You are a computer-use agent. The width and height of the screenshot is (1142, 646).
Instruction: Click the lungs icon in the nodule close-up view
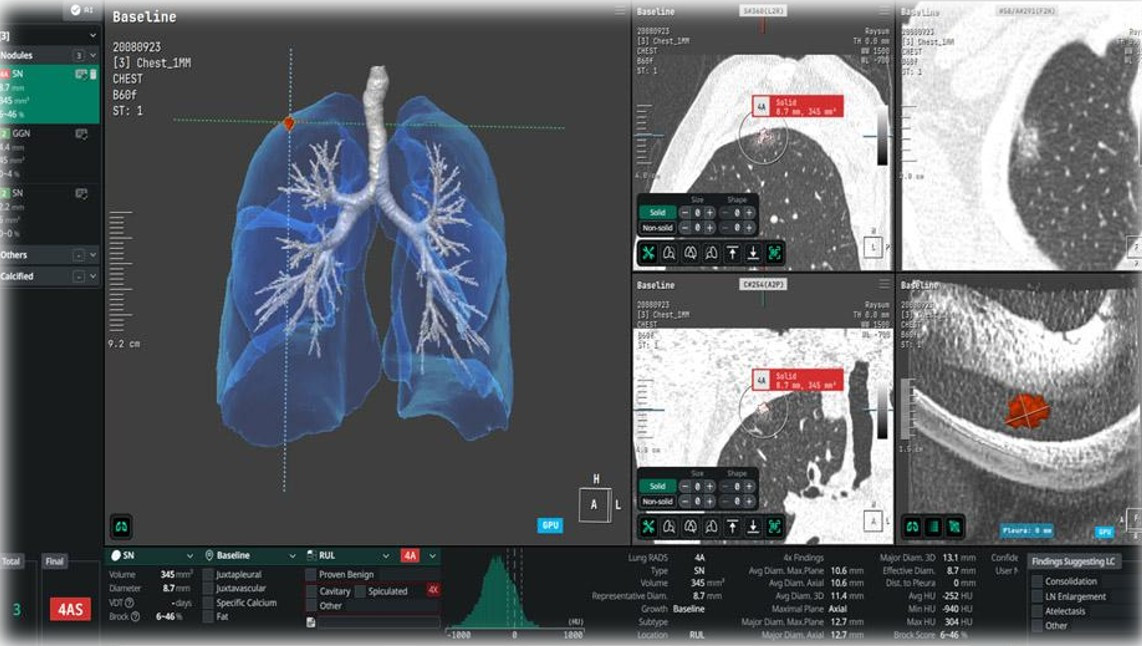point(912,527)
